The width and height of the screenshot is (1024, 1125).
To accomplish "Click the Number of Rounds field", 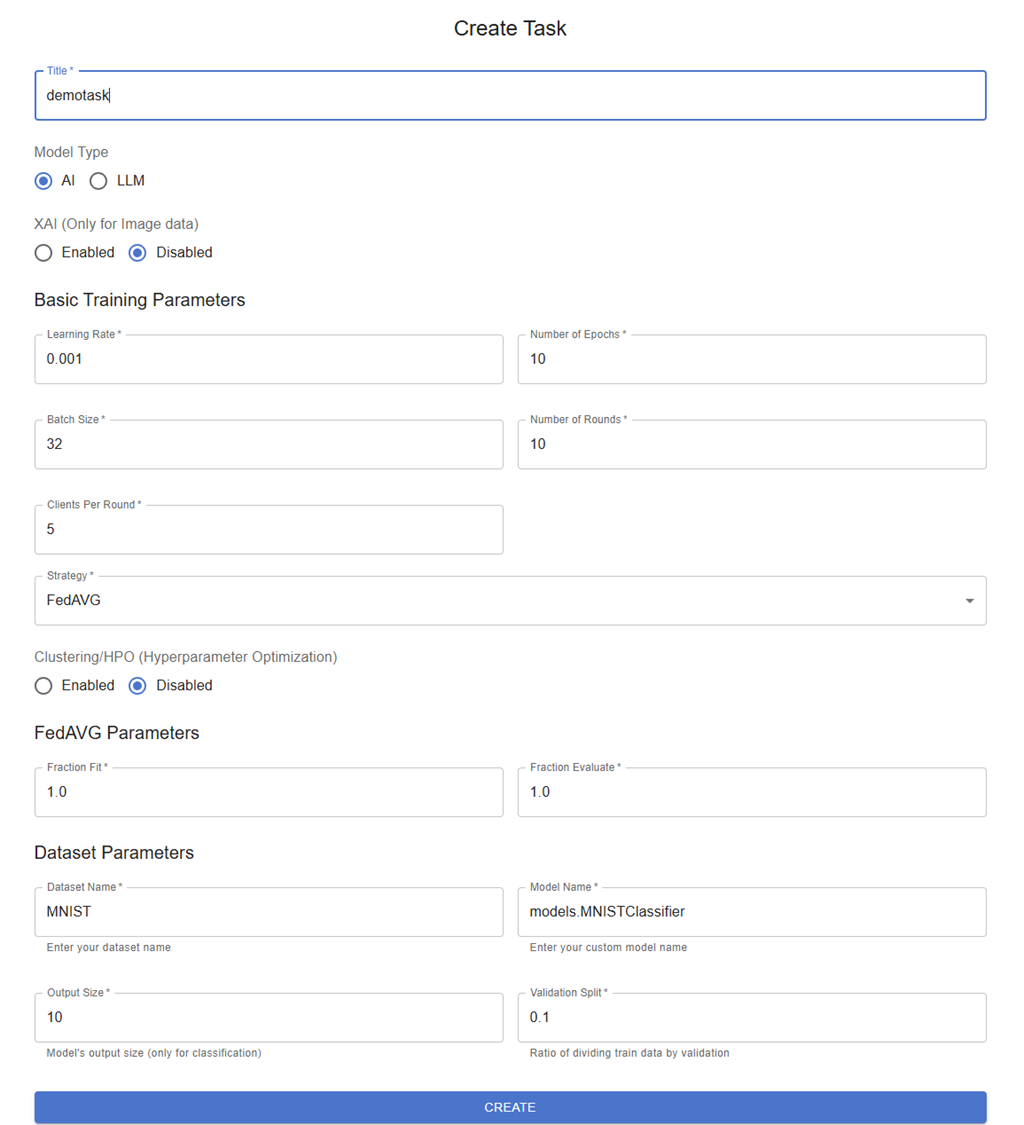I will tap(751, 444).
